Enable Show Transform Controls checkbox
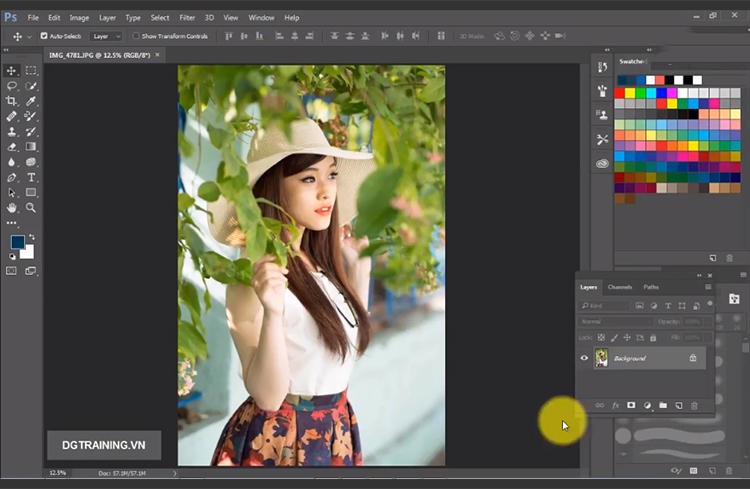 click(134, 36)
